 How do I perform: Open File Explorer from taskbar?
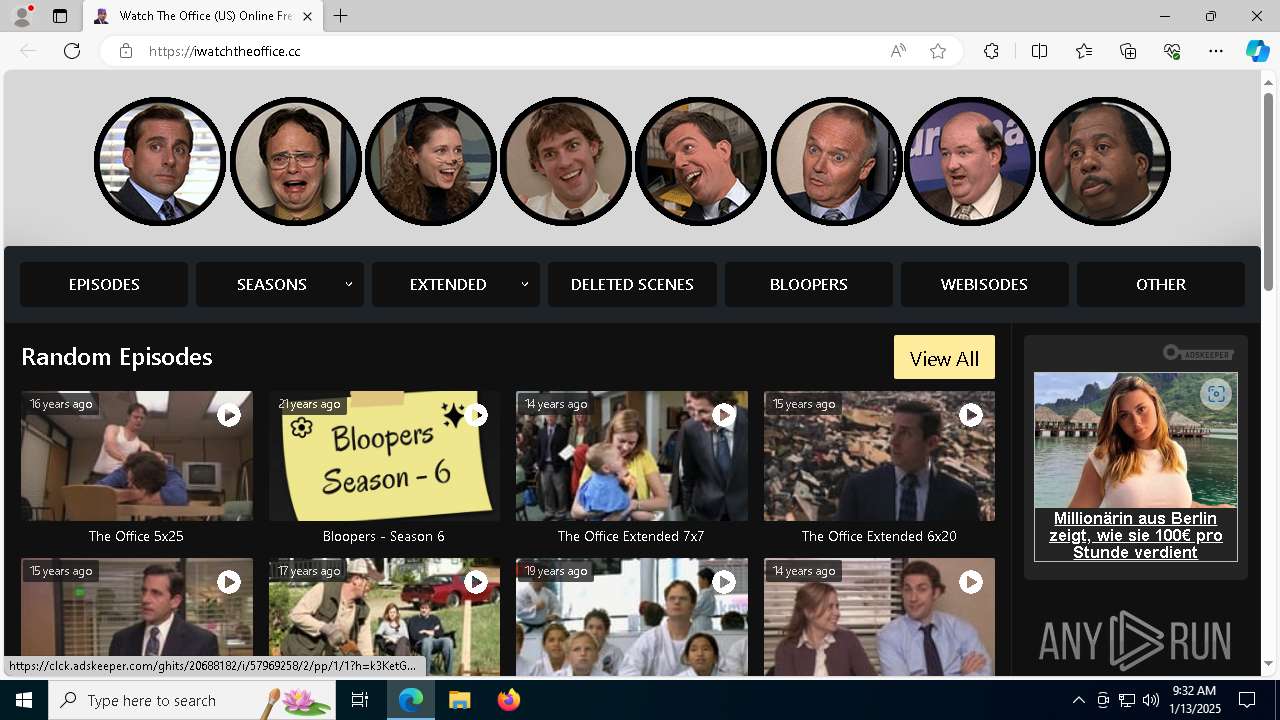tap(459, 700)
